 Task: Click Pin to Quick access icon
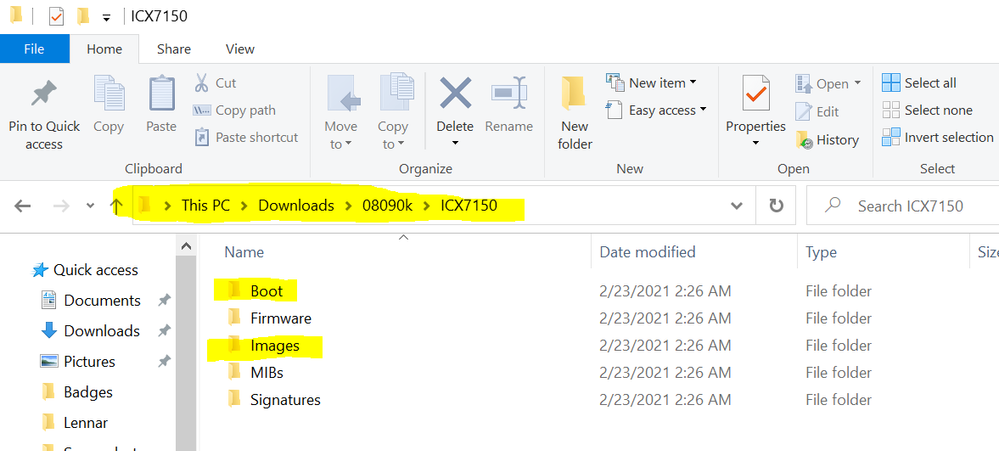(44, 96)
